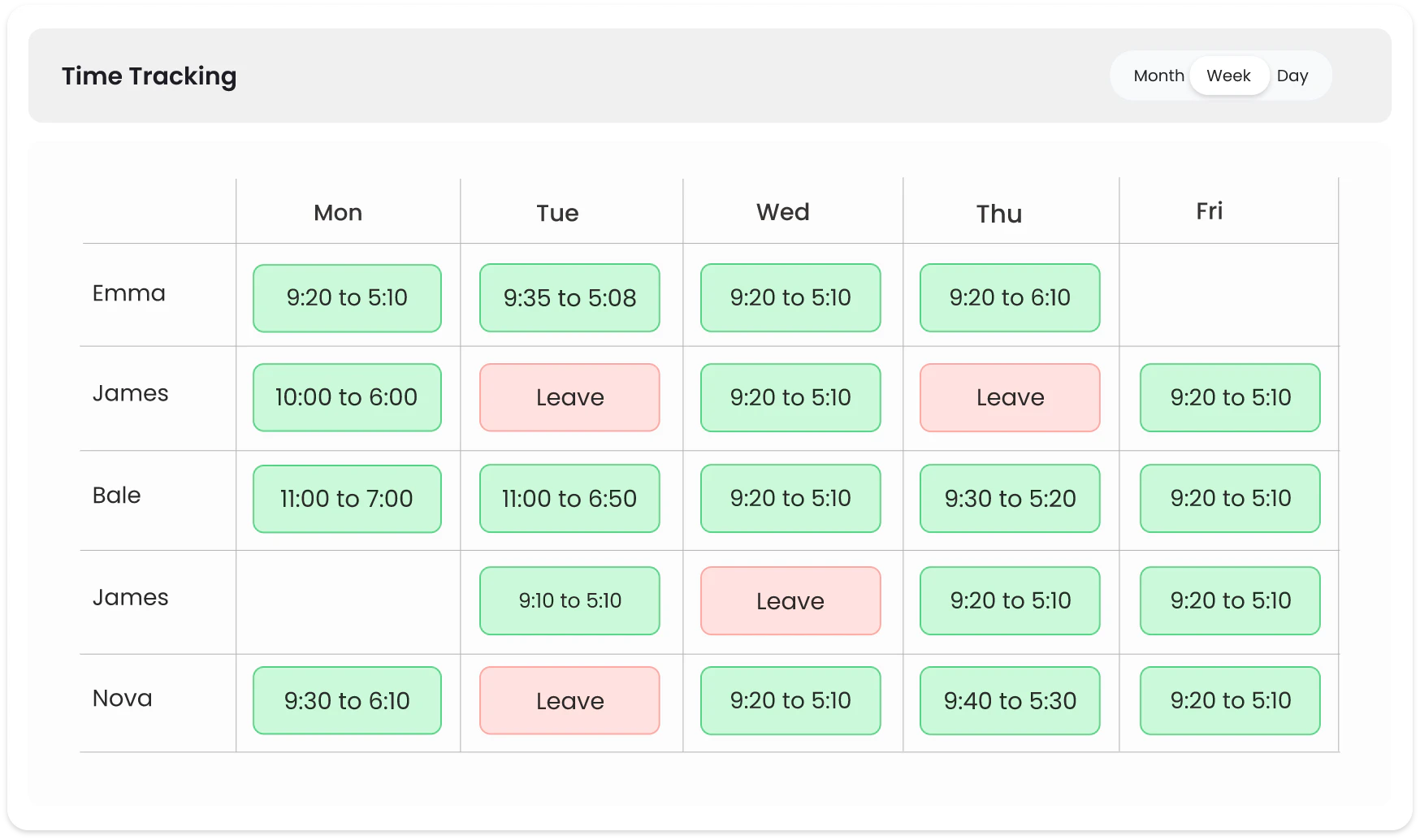Select the Nova row name

pyautogui.click(x=123, y=699)
